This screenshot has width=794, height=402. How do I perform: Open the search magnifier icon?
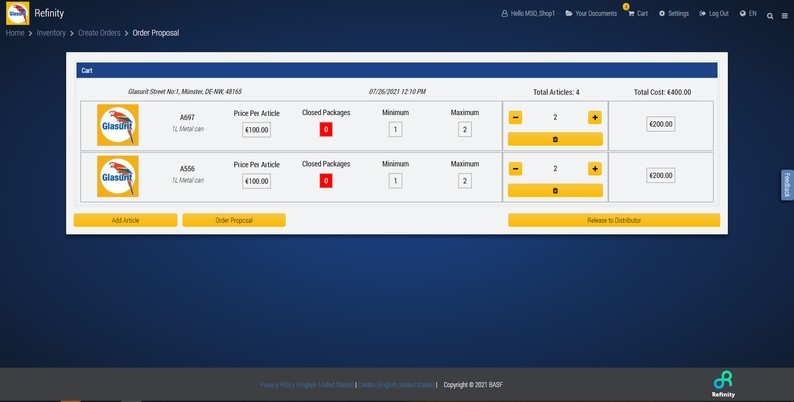pyautogui.click(x=770, y=16)
